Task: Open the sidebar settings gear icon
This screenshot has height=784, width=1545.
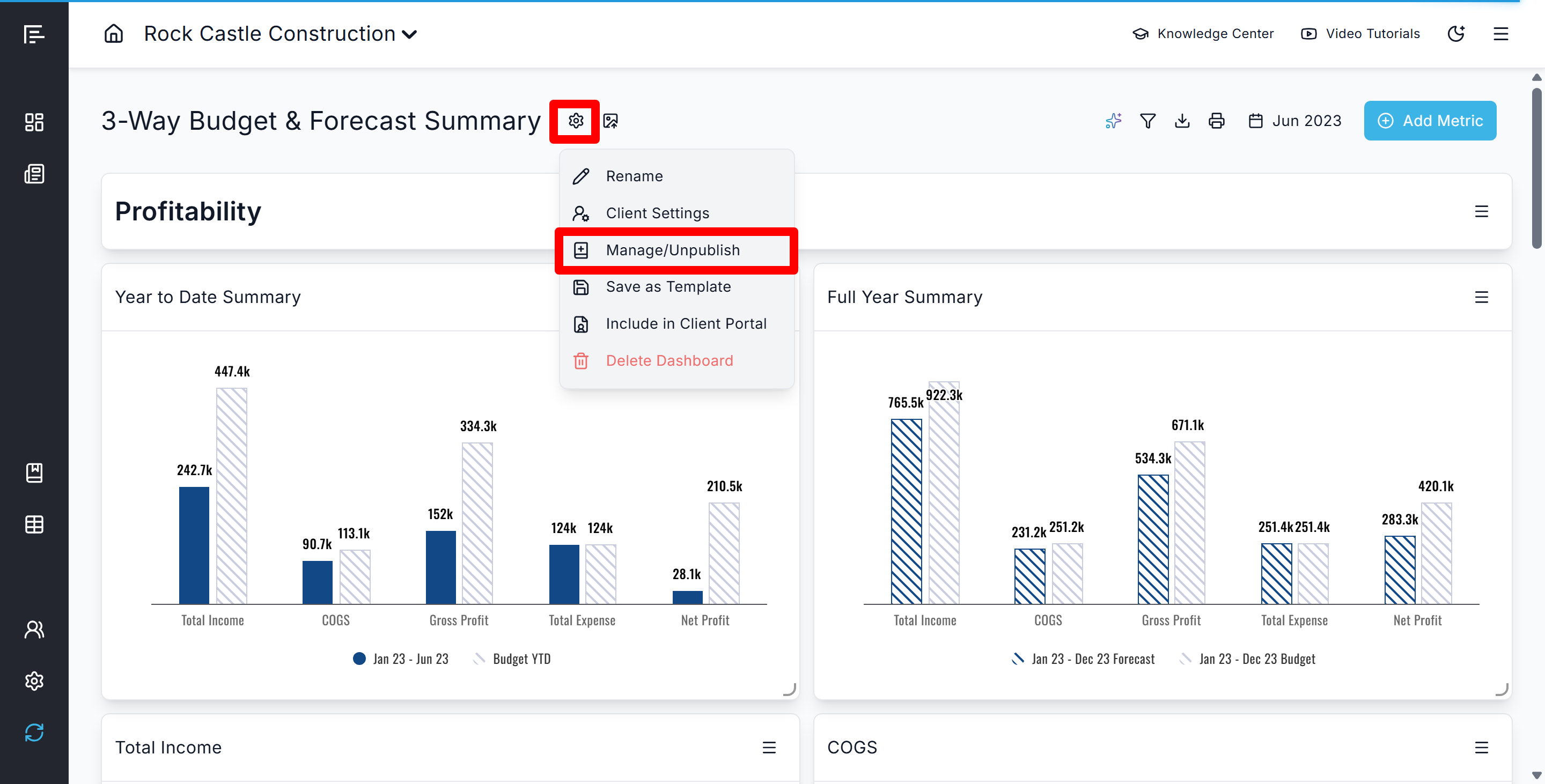Action: point(34,681)
